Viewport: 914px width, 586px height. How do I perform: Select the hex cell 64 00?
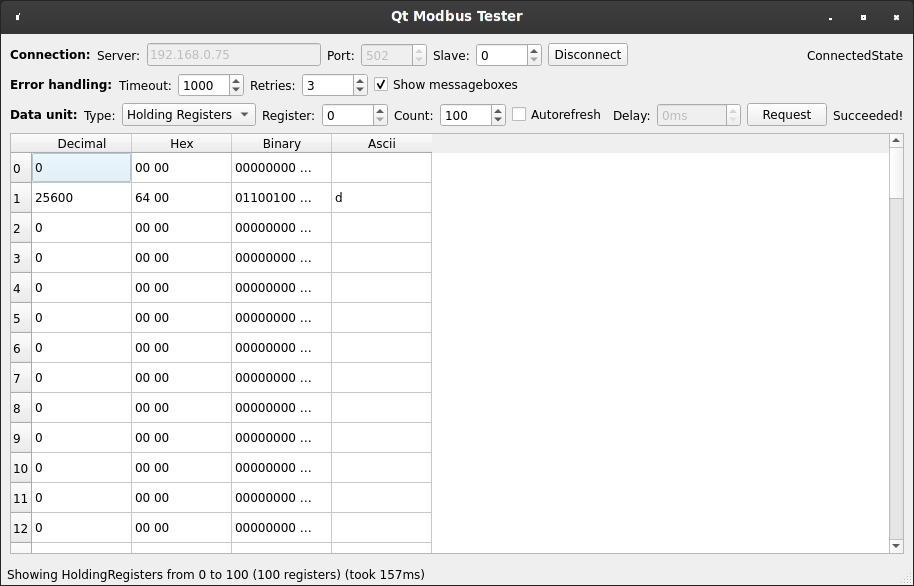pos(181,198)
